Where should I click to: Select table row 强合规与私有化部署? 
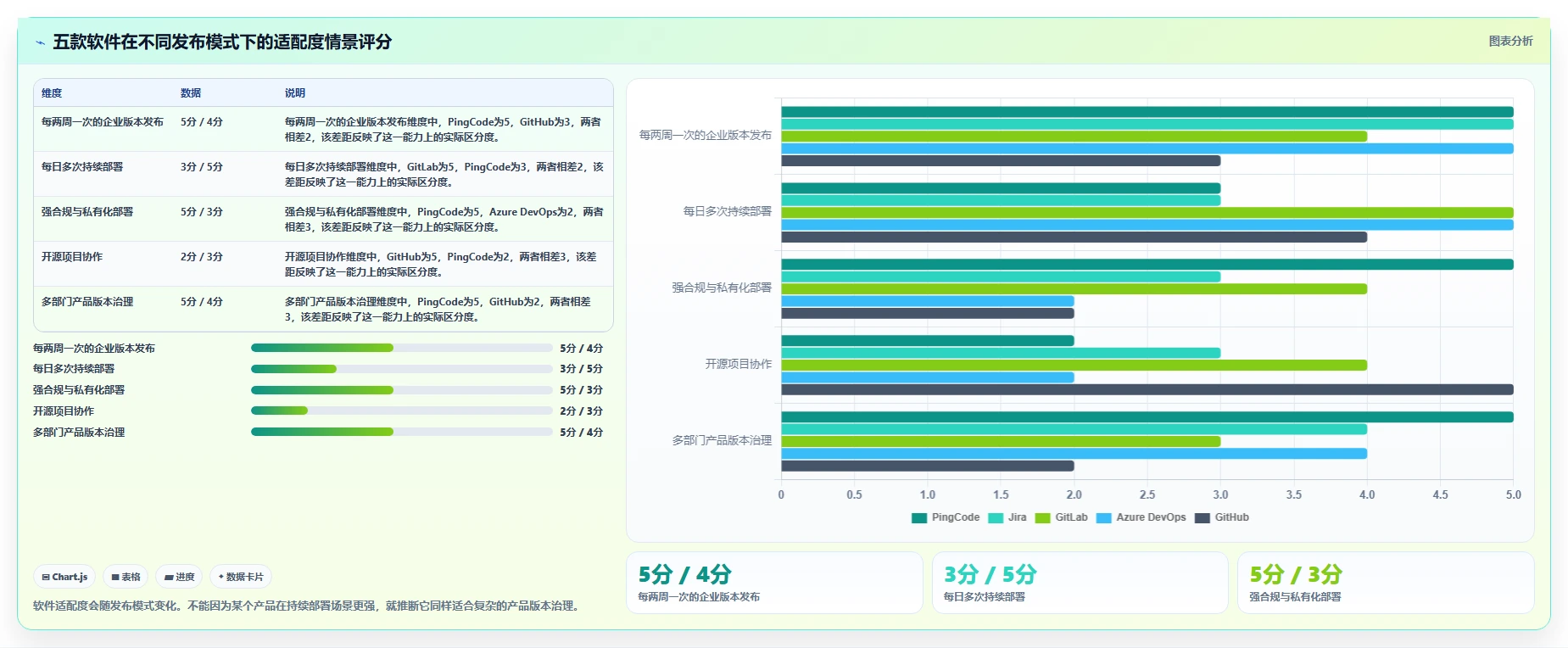pos(323,219)
